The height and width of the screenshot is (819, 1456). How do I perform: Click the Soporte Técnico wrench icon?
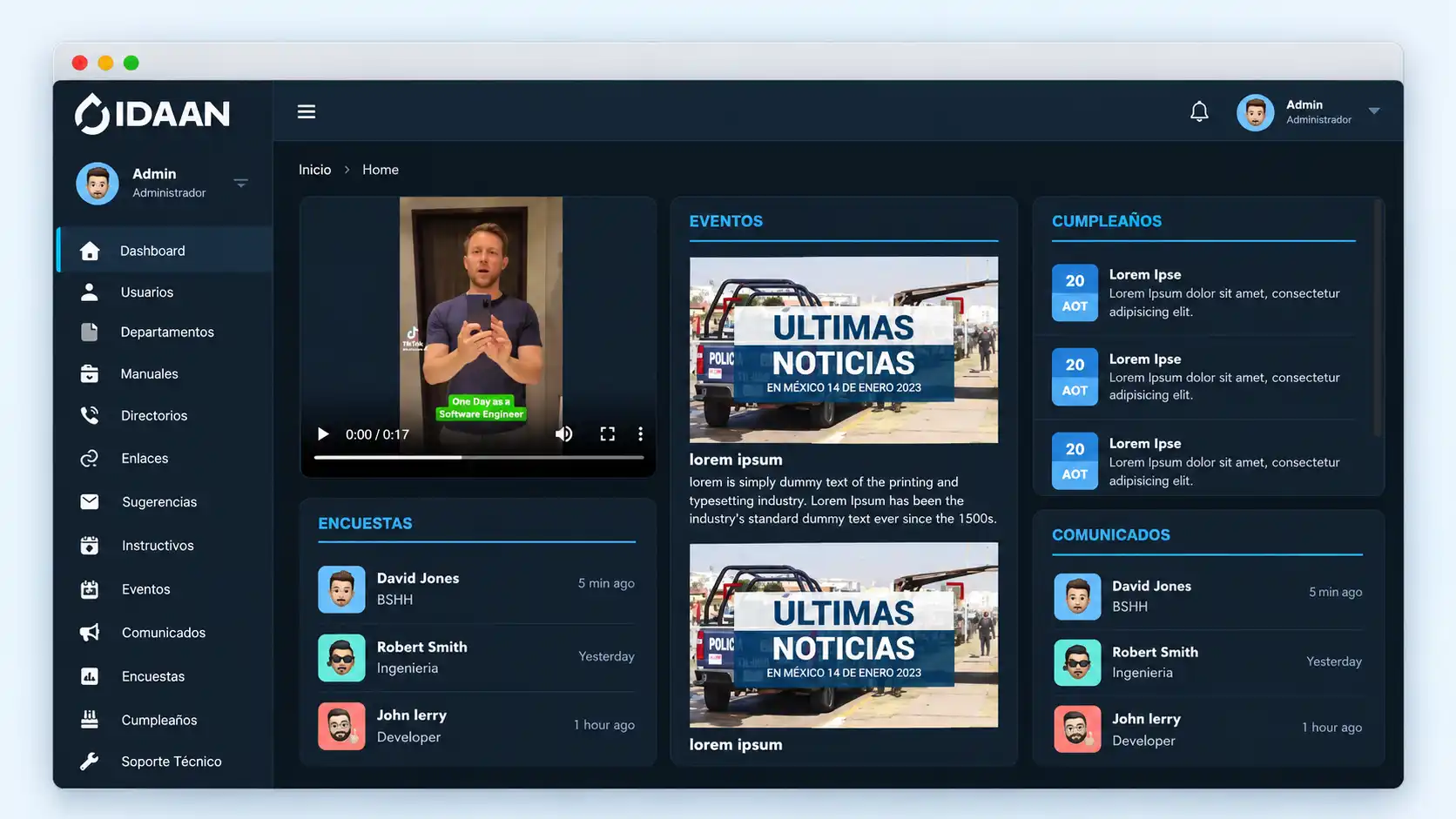tap(89, 762)
